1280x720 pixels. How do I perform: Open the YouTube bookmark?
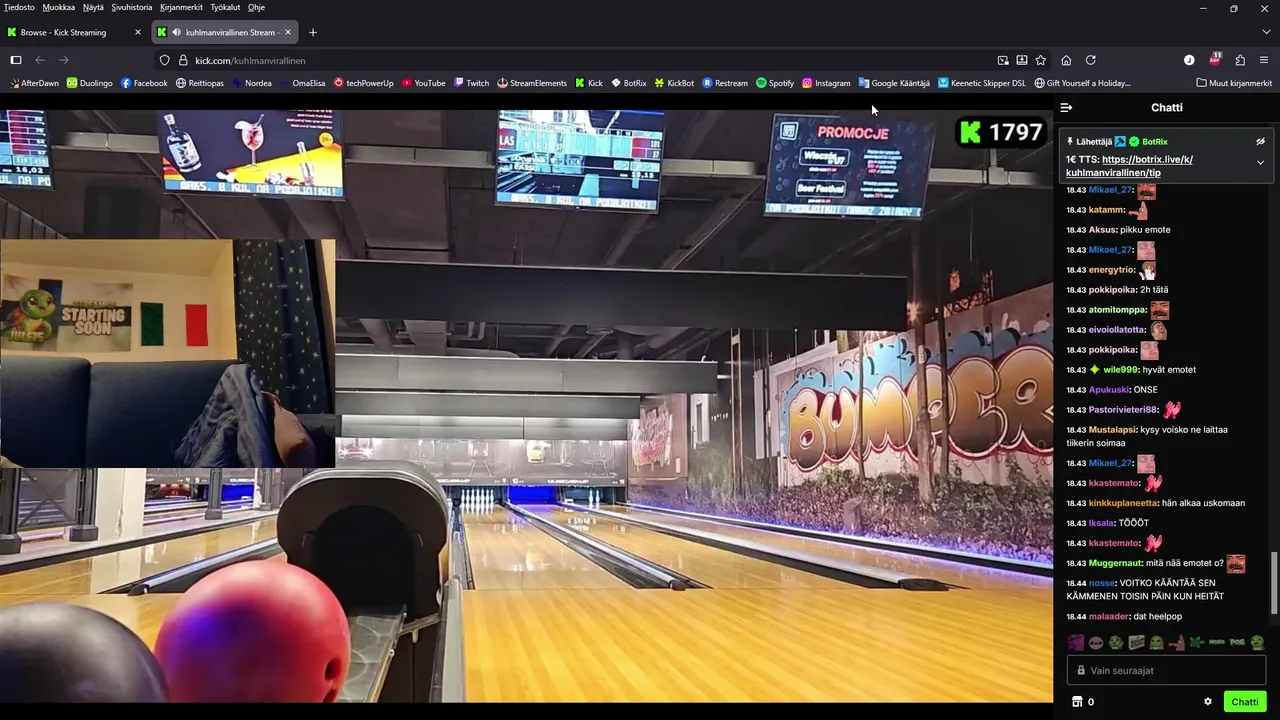(423, 83)
